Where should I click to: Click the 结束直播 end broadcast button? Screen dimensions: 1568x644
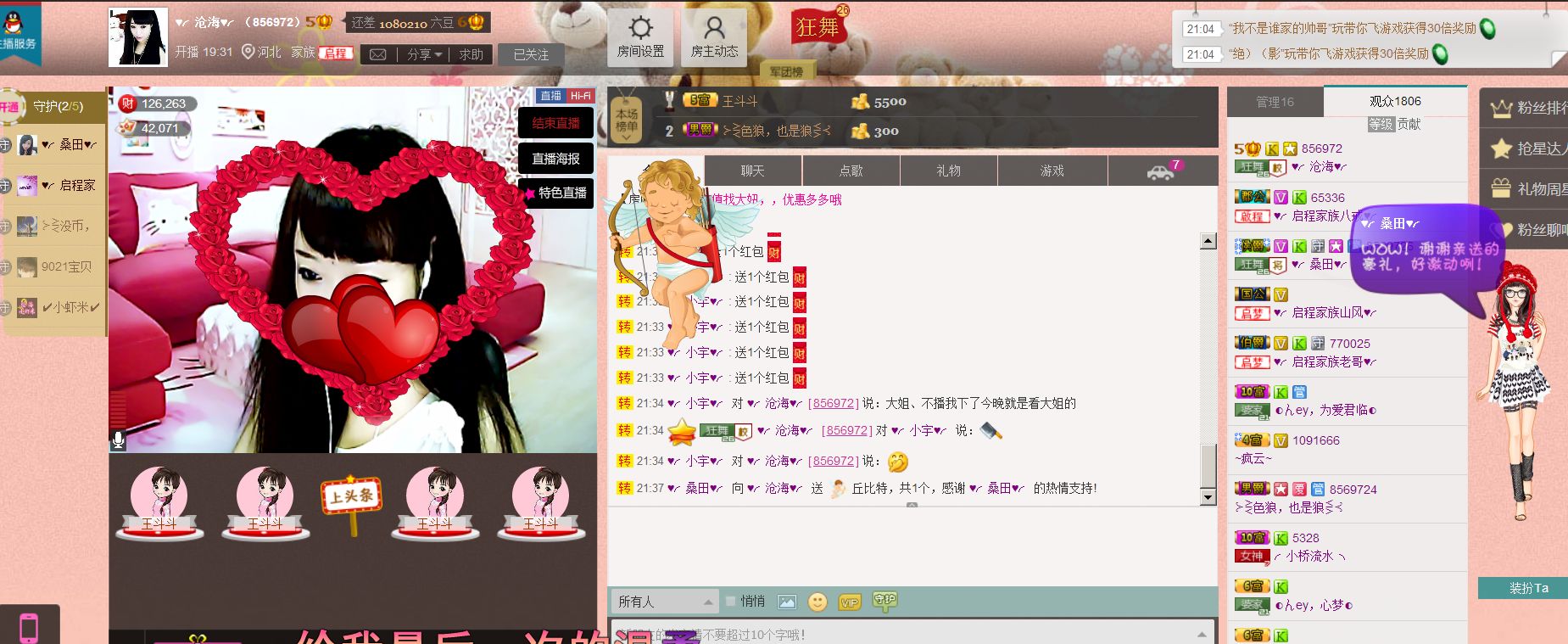pyautogui.click(x=555, y=123)
